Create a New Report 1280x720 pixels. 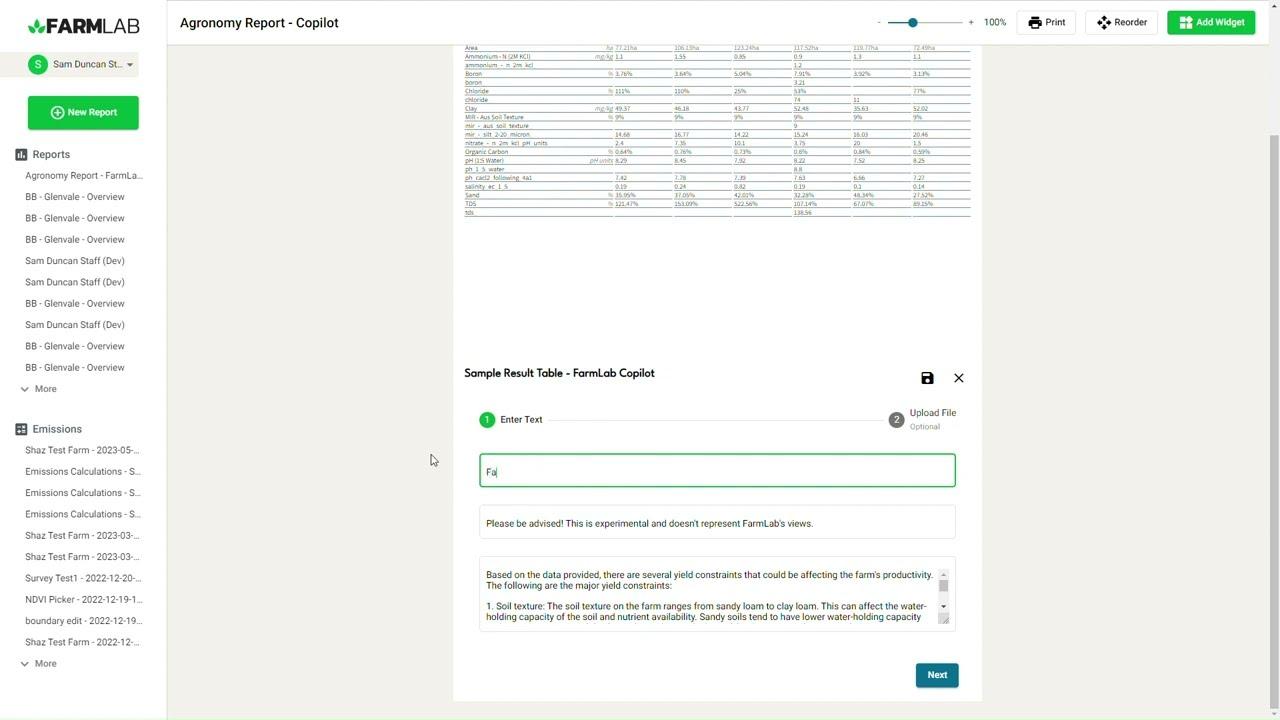pos(83,113)
